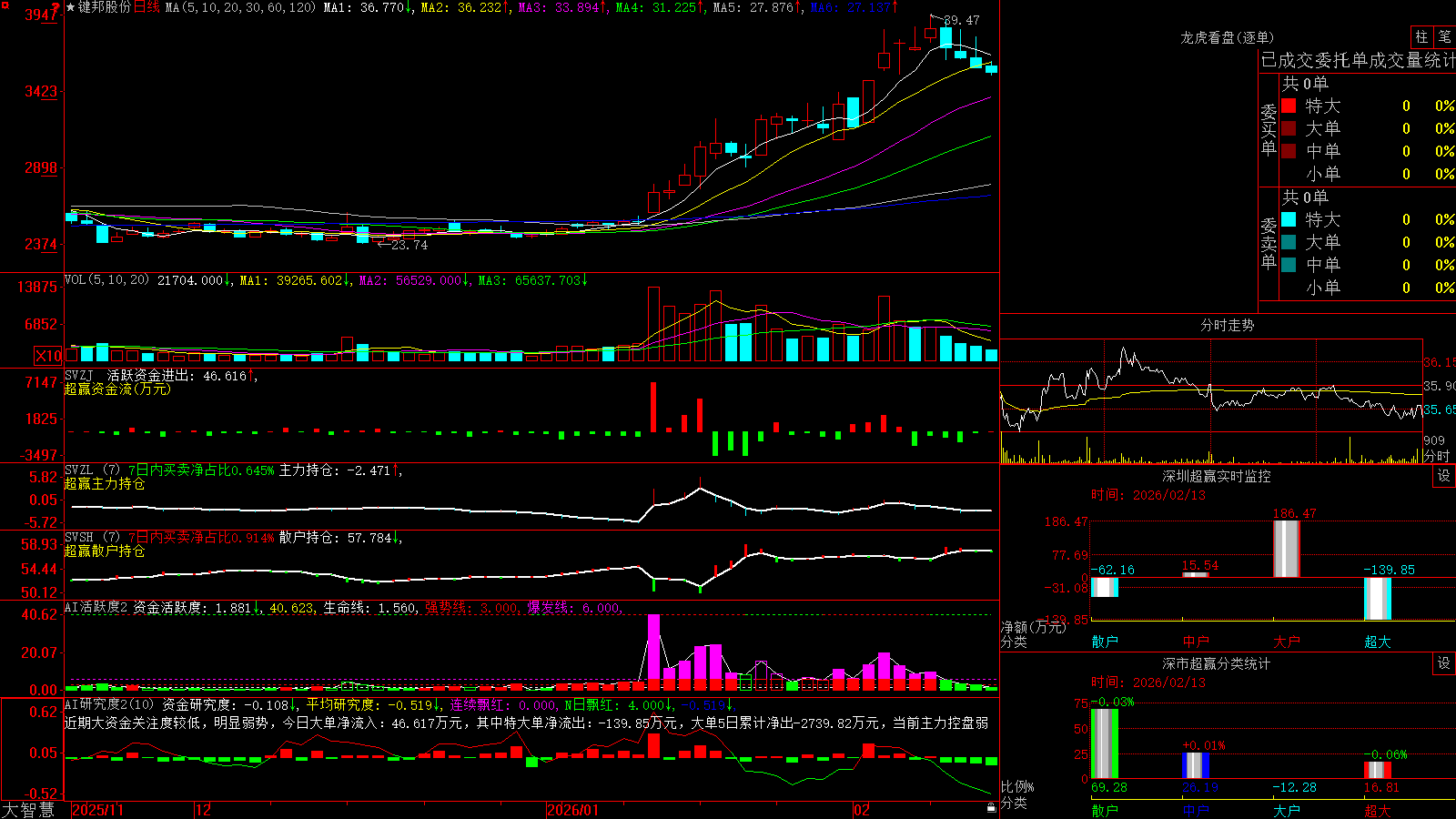Click the 委买单 section label
1456x819 pixels.
pos(1269,130)
